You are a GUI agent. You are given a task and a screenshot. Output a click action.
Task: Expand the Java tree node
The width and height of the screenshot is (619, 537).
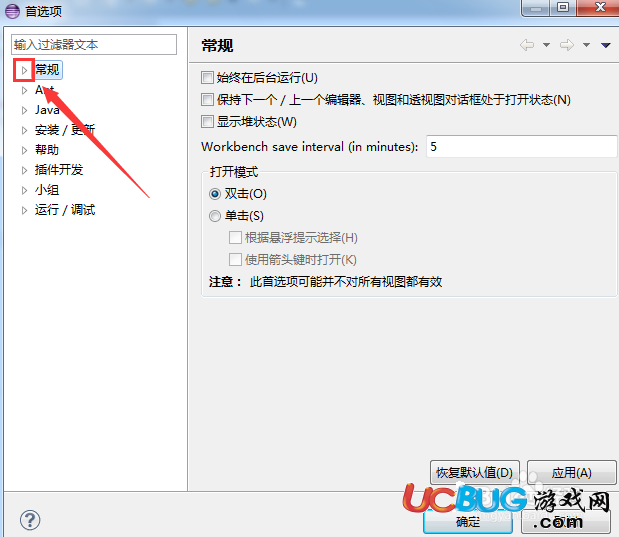(24, 110)
